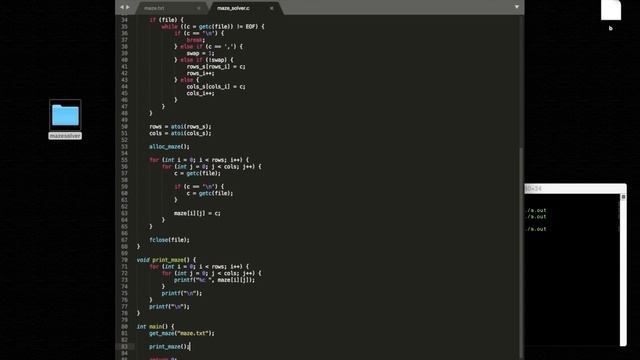640x360 pixels.
Task: Click the "cols_i++;" line
Action: click(x=200, y=93)
